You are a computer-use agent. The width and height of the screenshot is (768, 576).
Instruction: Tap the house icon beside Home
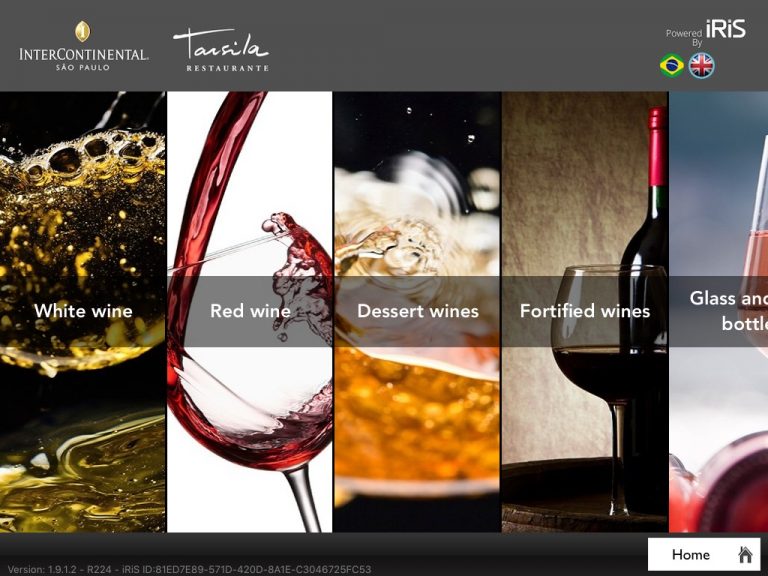coord(745,554)
